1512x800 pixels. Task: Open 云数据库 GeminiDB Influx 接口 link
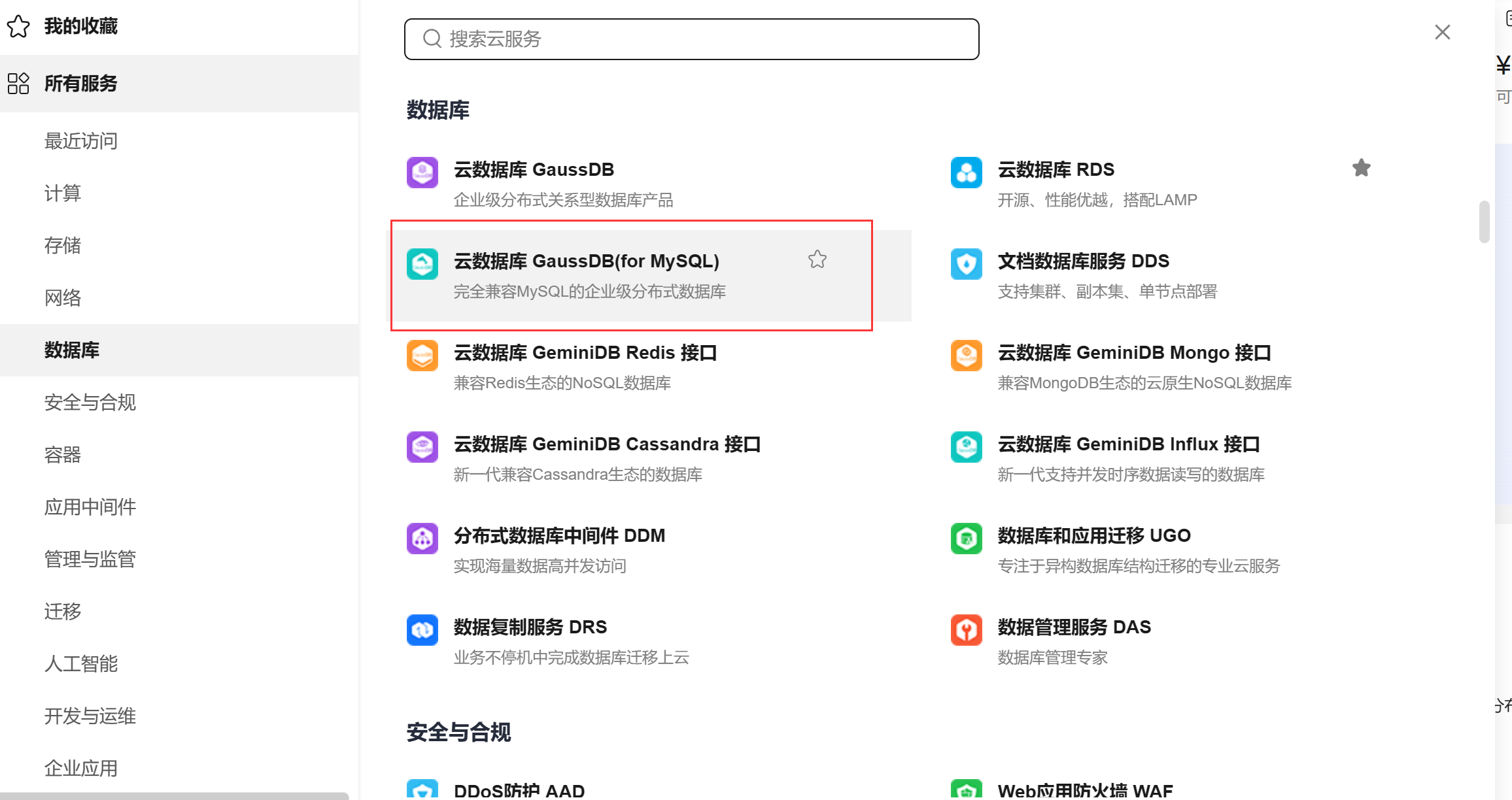click(1128, 444)
